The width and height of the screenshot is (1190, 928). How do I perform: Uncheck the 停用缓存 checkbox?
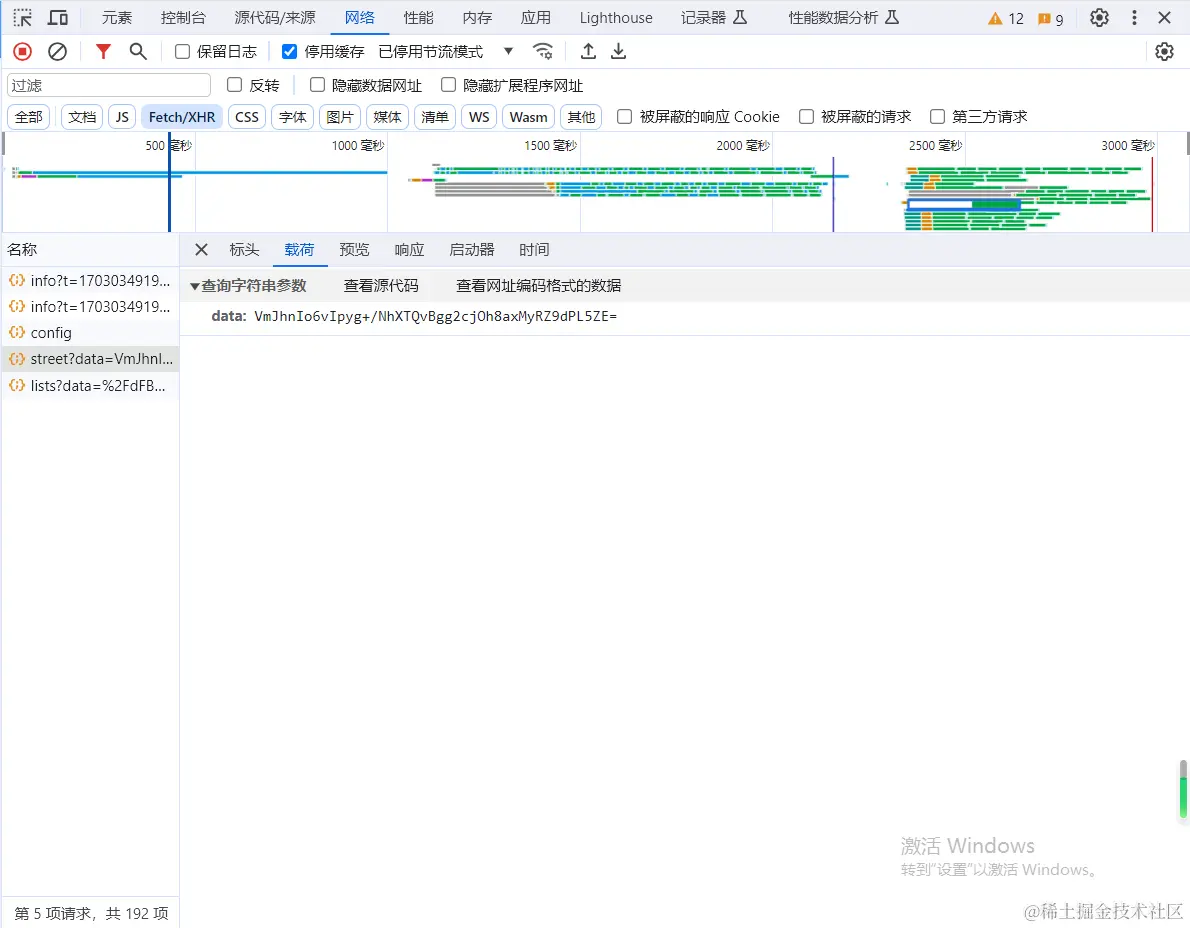289,52
